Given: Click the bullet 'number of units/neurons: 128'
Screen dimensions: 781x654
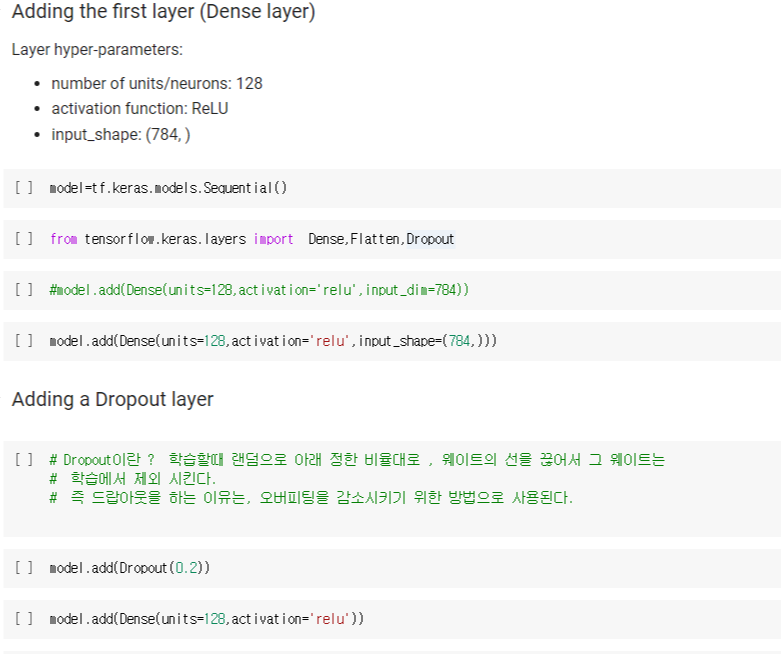Looking at the screenshot, I should click(x=157, y=83).
